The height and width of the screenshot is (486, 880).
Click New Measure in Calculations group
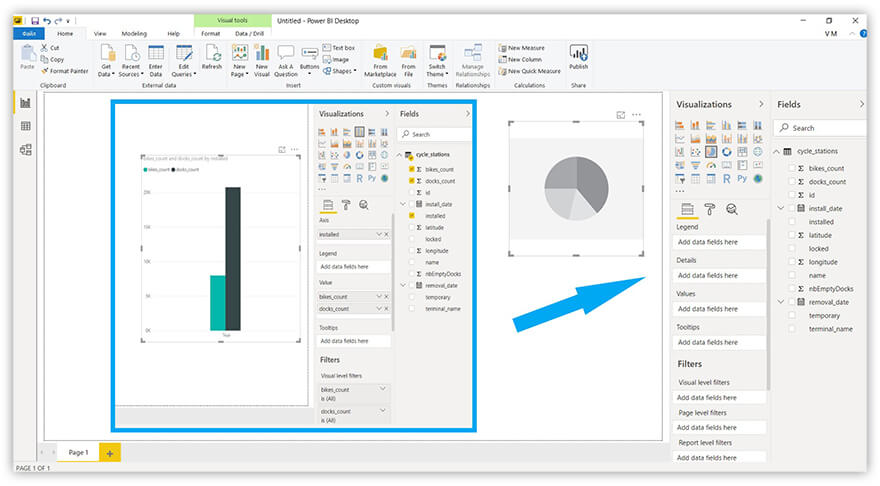click(x=521, y=48)
